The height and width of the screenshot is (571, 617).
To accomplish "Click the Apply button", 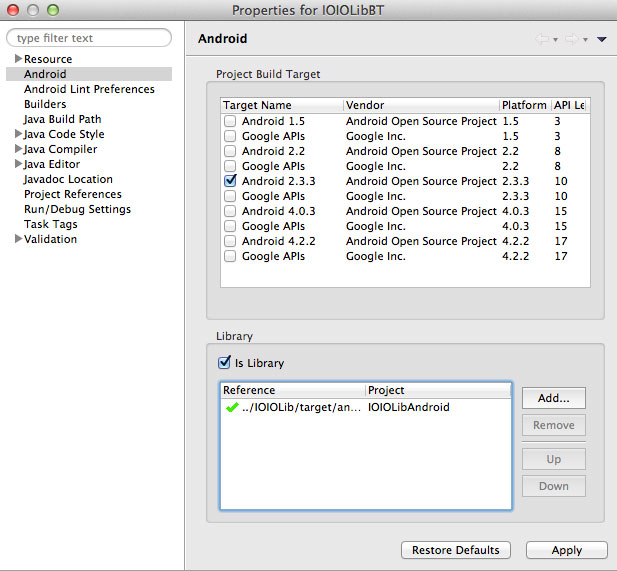I will [x=567, y=550].
